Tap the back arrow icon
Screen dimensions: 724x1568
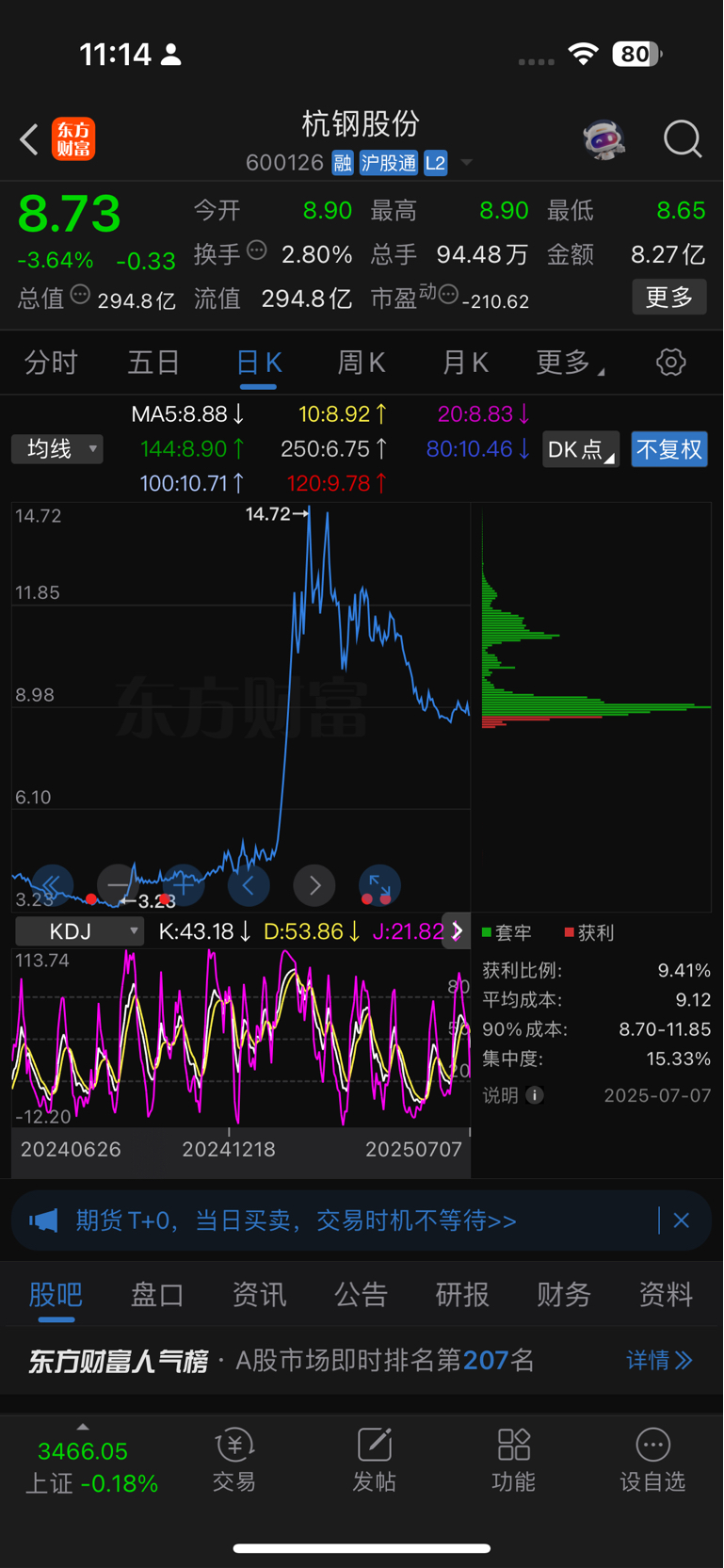(29, 139)
